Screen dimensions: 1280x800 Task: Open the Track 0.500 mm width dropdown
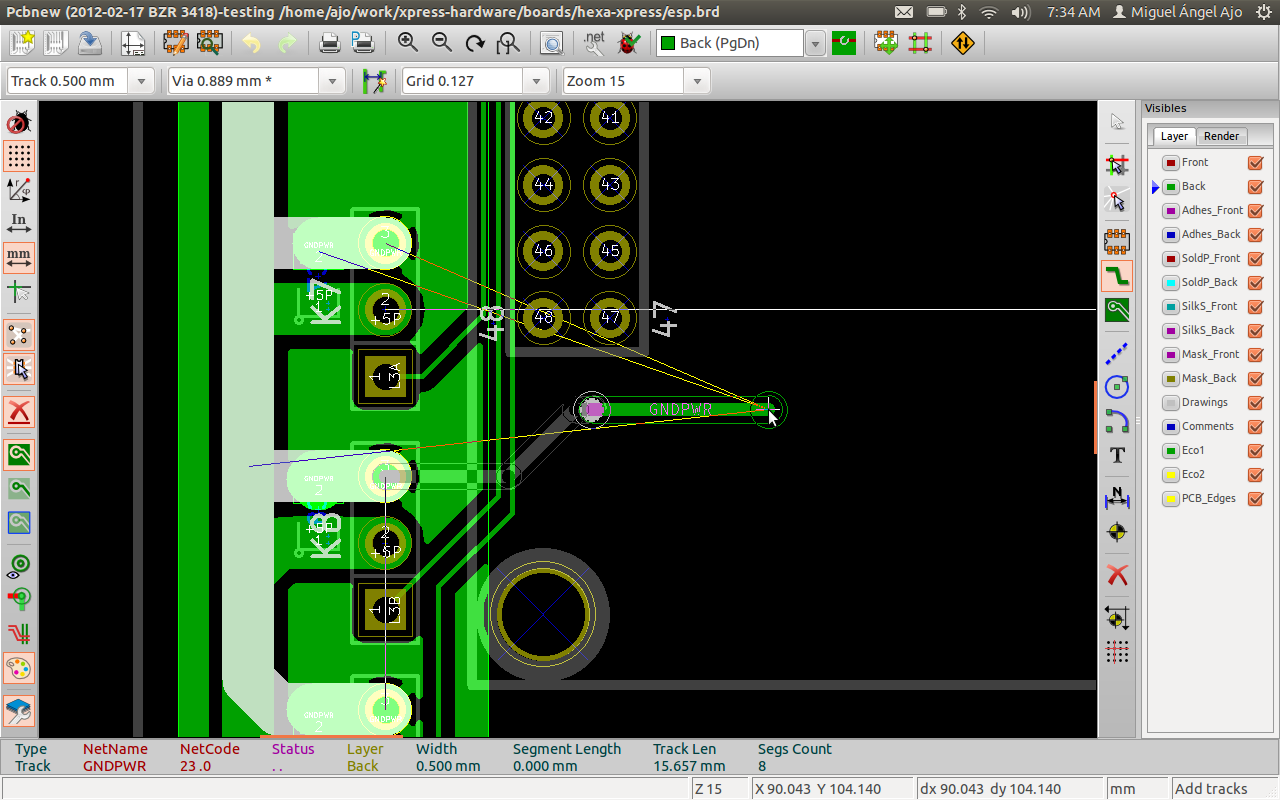coord(141,82)
